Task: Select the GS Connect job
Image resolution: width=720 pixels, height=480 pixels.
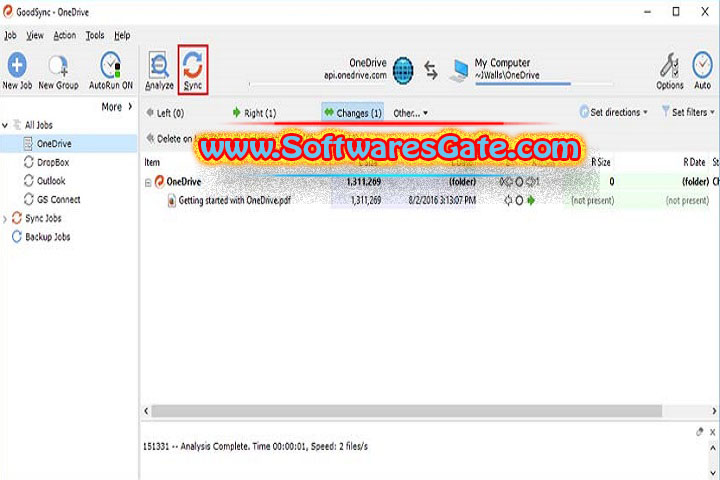Action: pyautogui.click(x=59, y=199)
